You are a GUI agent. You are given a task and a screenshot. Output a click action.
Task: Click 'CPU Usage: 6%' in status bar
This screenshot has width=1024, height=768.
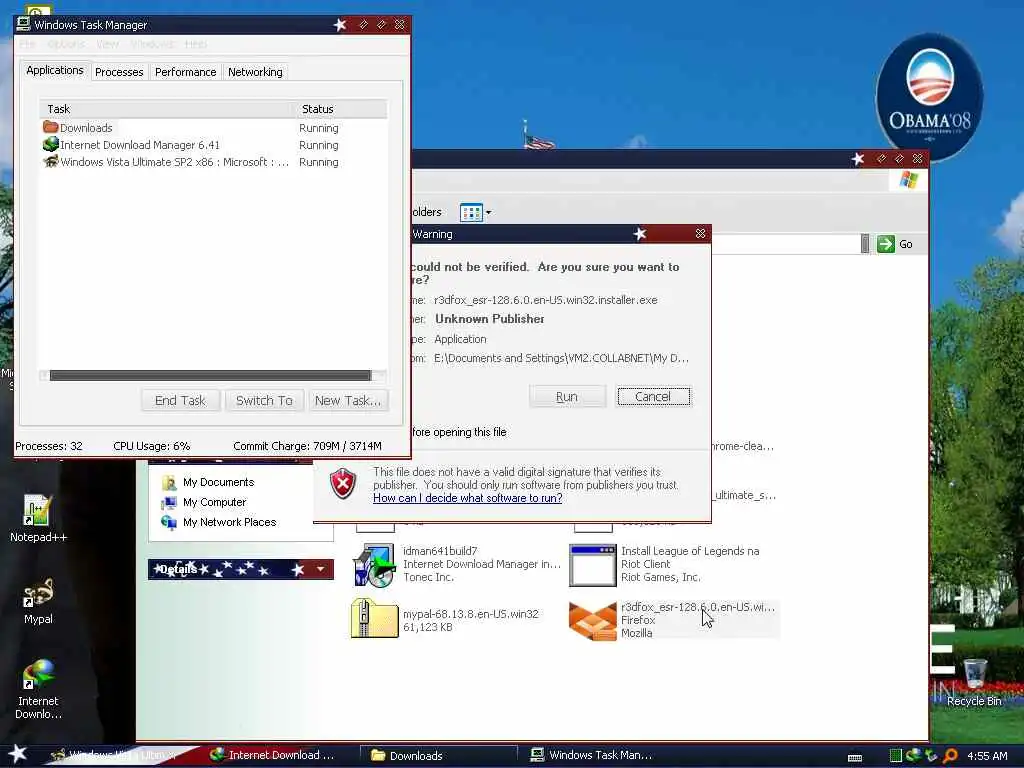click(152, 446)
